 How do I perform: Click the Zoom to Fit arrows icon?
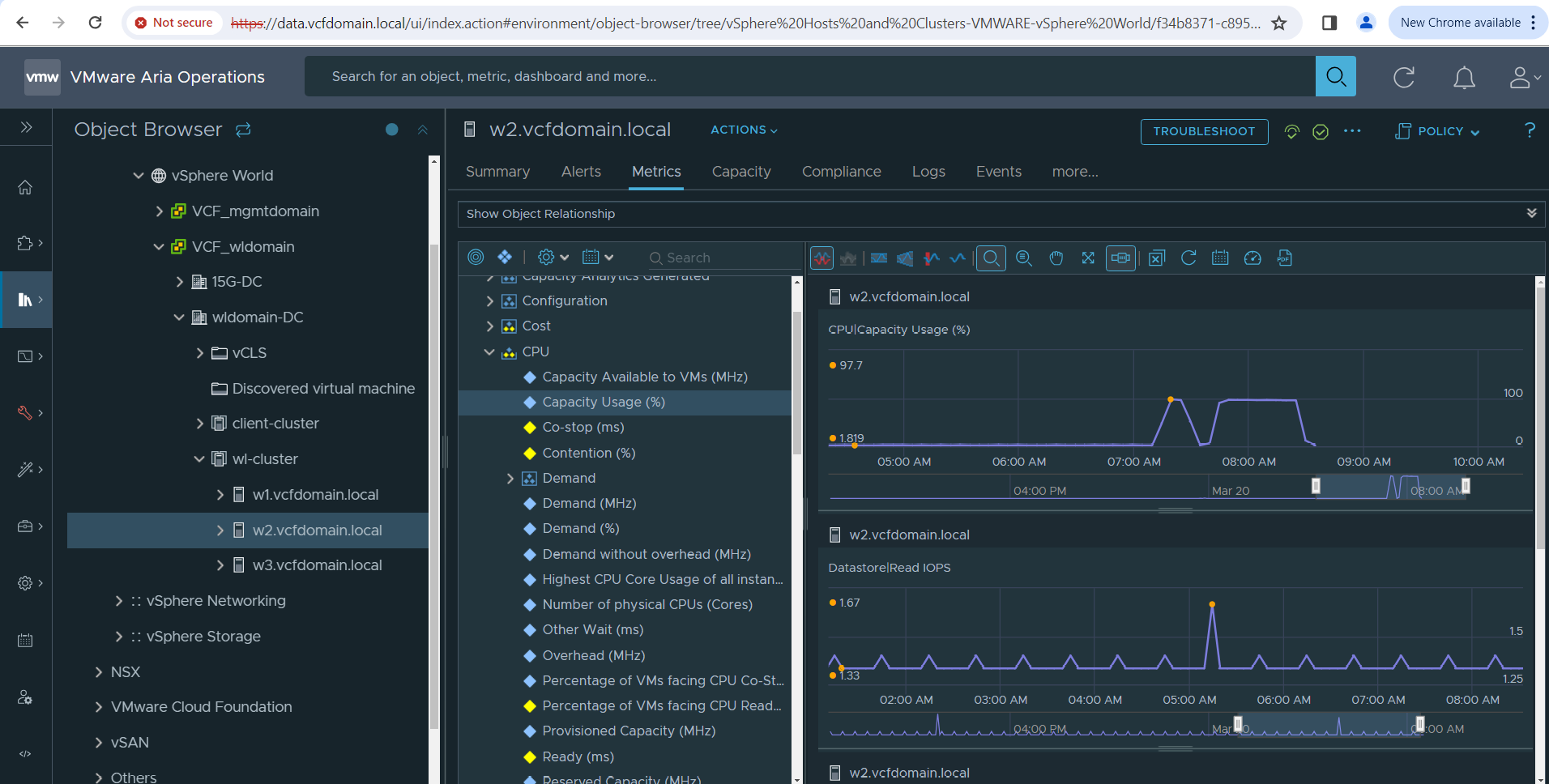(x=1088, y=258)
